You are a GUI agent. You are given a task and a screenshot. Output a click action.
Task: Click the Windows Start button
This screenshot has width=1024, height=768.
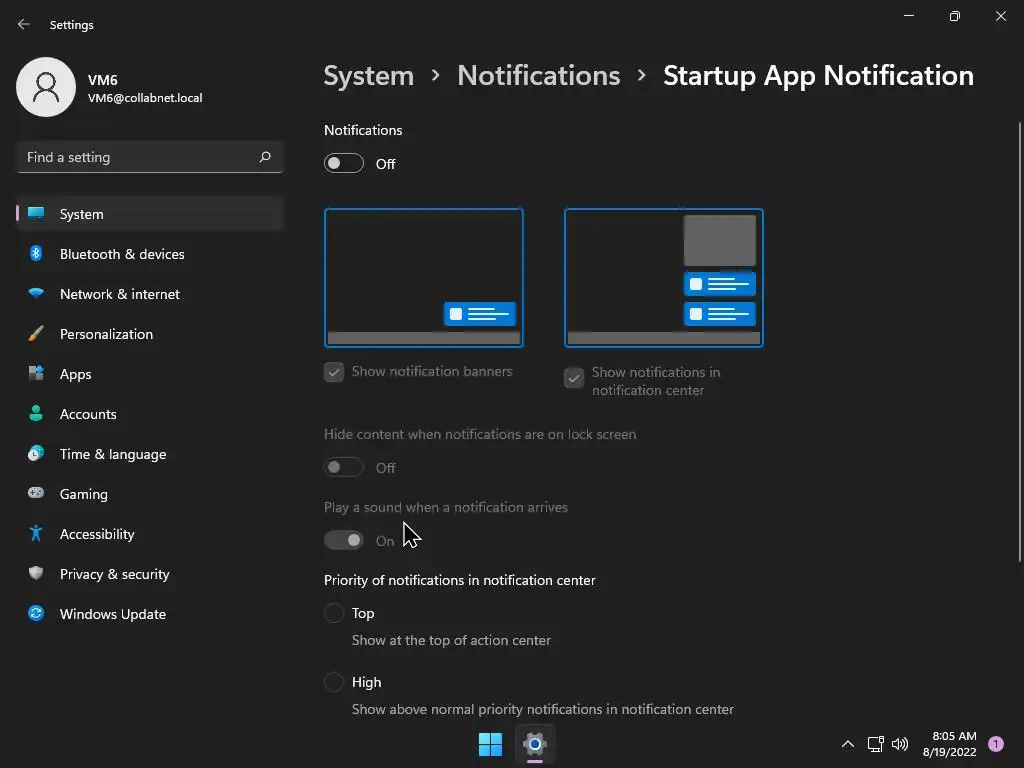[x=490, y=744]
